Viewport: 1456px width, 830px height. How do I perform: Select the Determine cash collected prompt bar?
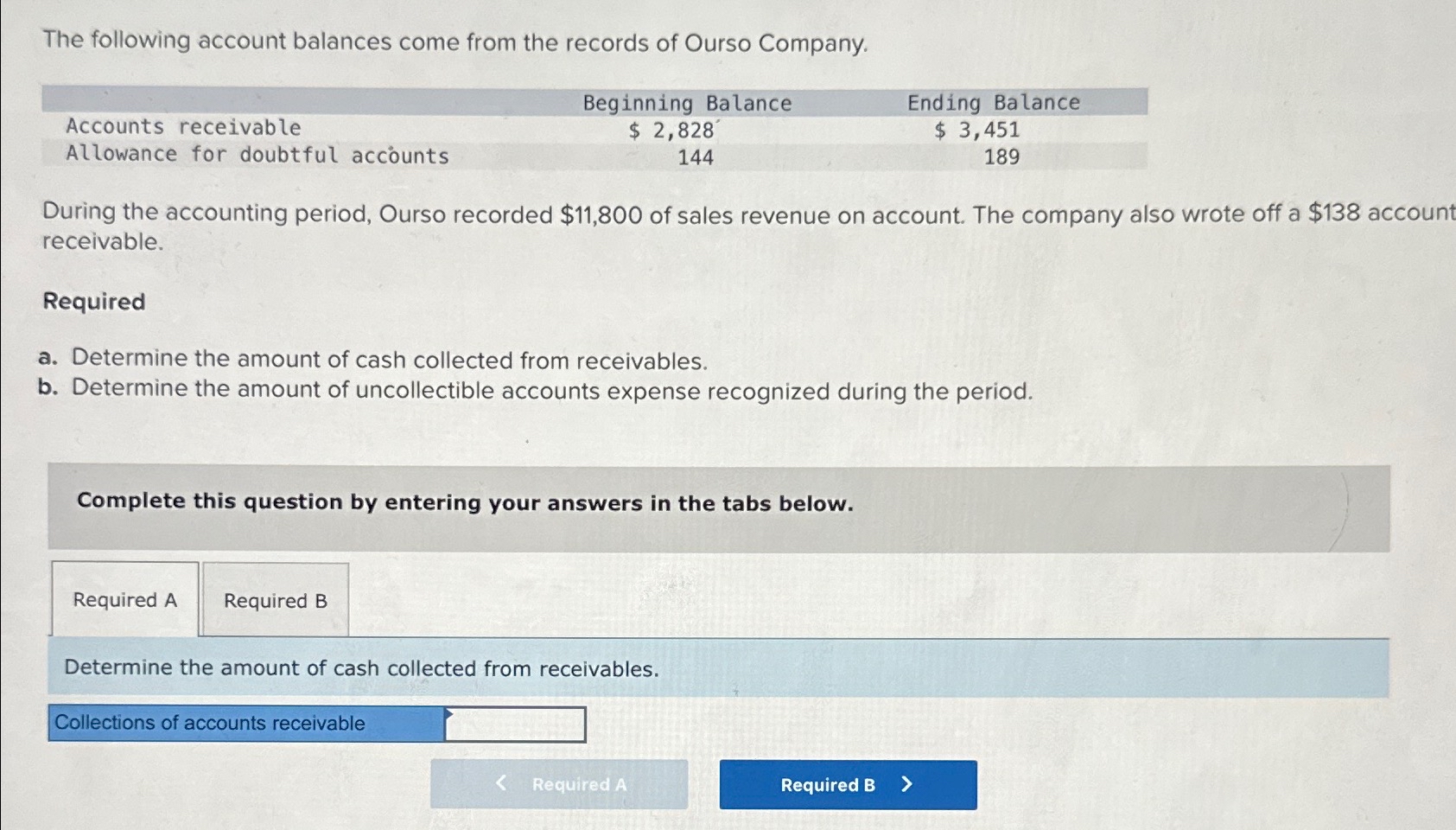pos(360,667)
